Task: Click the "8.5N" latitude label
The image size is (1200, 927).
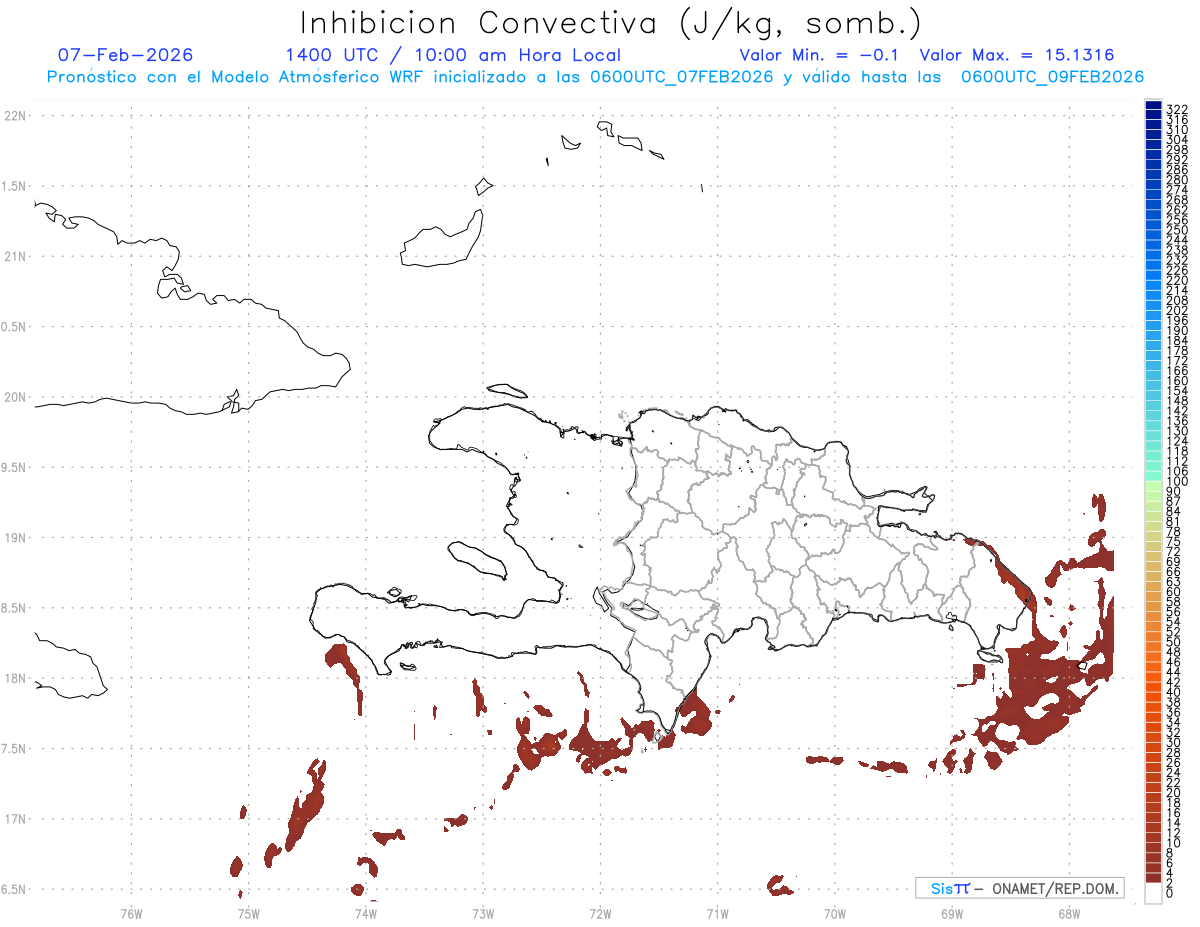Action: (x=14, y=608)
